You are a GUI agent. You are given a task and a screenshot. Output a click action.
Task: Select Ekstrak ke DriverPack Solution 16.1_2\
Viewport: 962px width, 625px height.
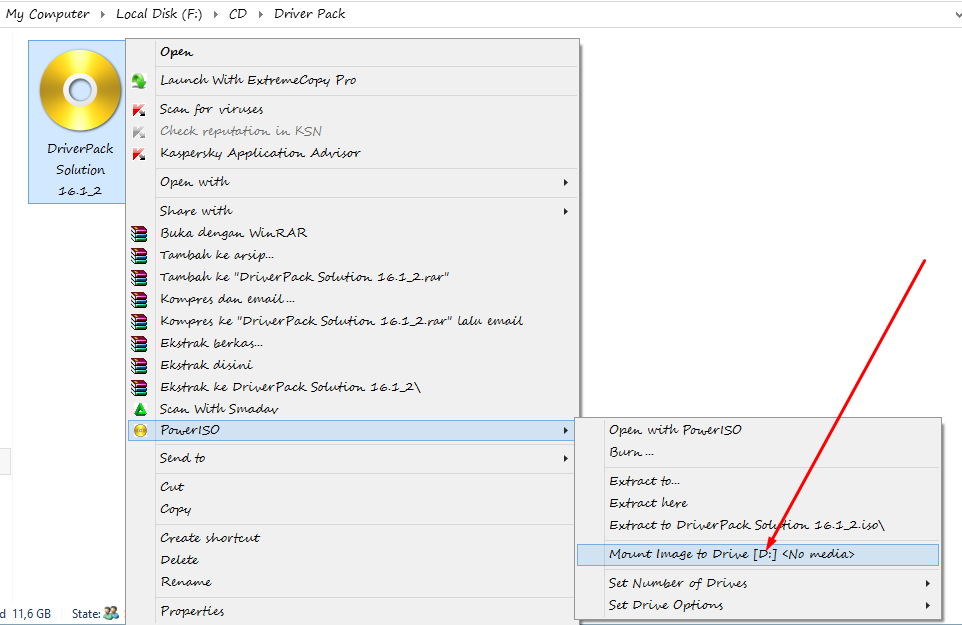pyautogui.click(x=353, y=388)
